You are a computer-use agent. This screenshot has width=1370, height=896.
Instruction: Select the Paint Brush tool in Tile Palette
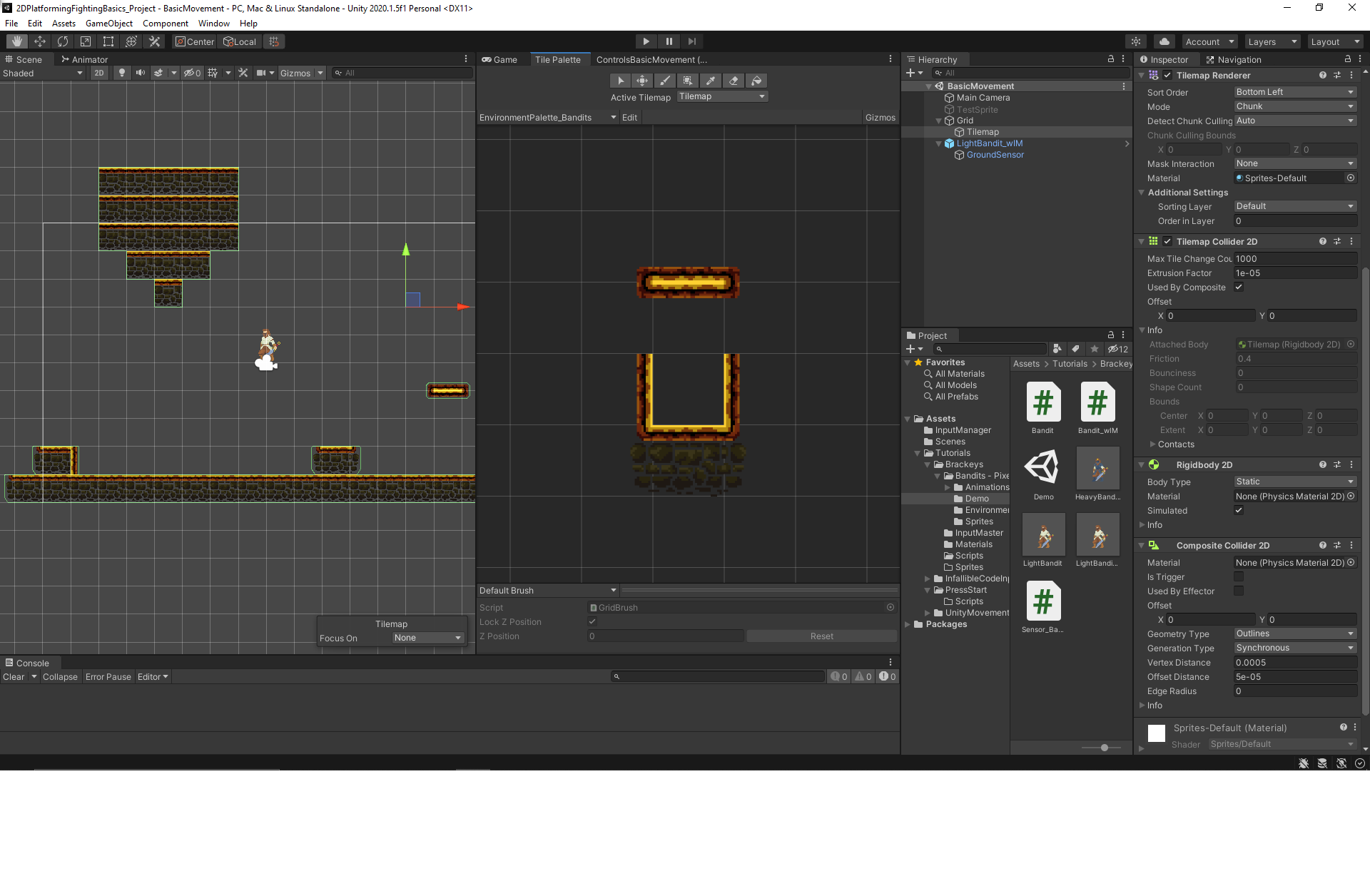(665, 81)
